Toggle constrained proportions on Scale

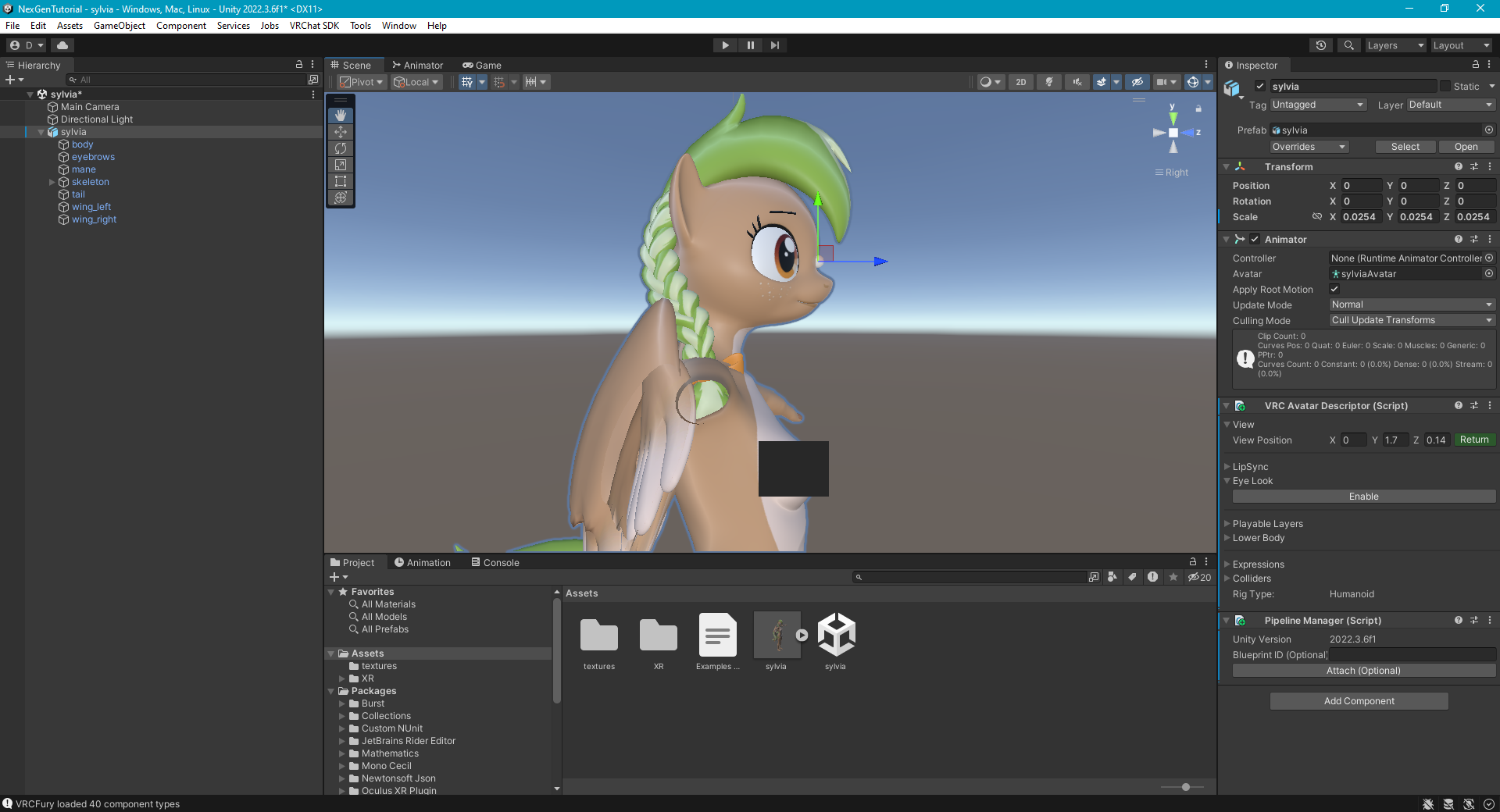click(1317, 216)
